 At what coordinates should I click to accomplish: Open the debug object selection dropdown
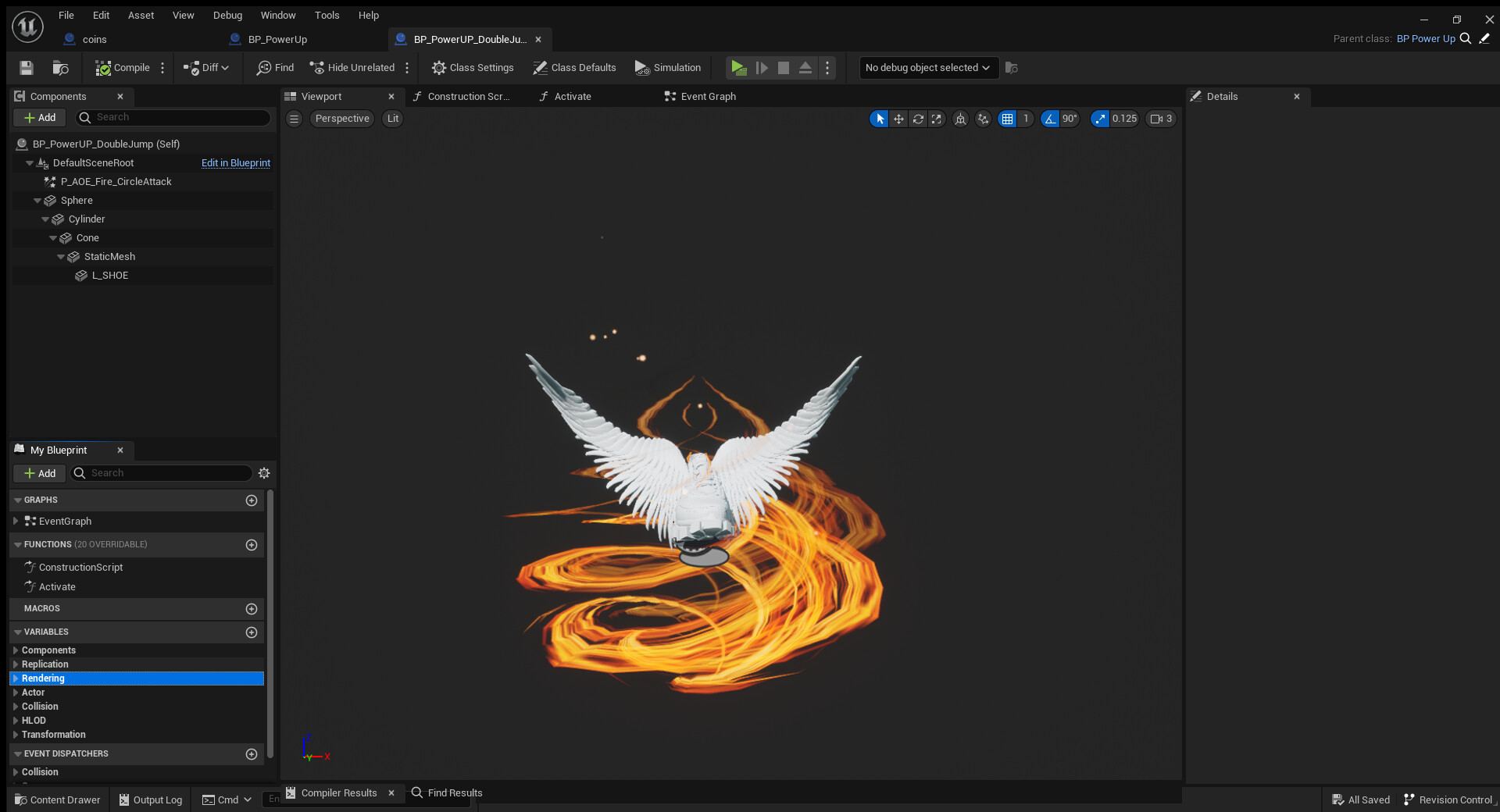[x=928, y=68]
